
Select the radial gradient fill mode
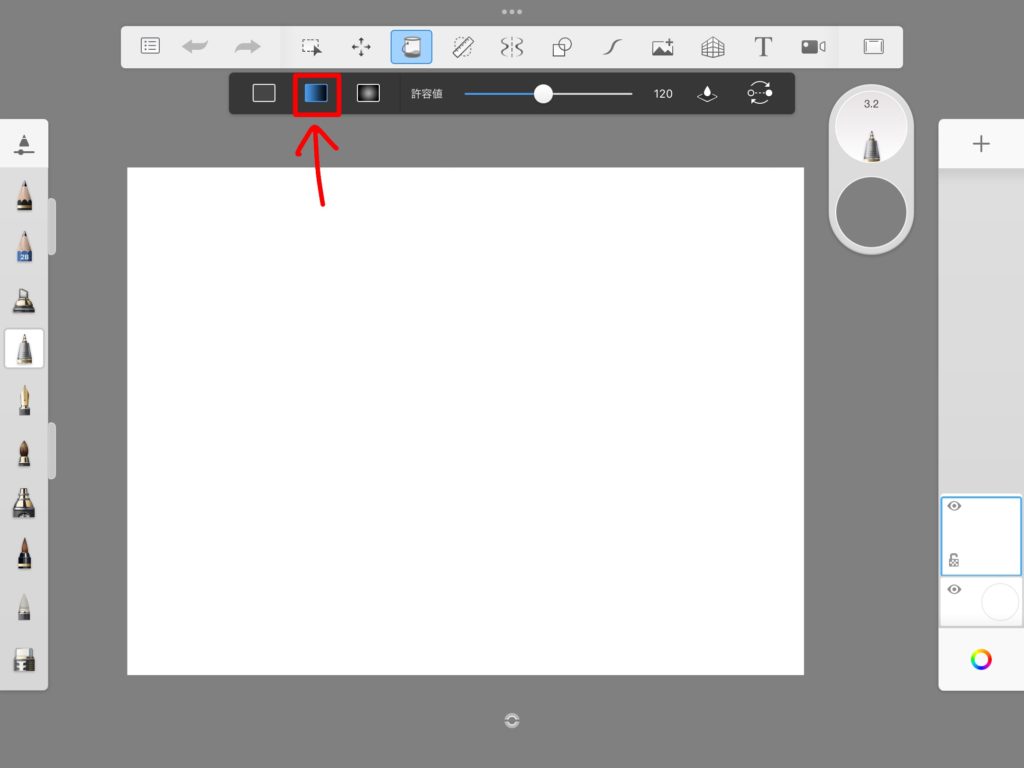(x=368, y=93)
